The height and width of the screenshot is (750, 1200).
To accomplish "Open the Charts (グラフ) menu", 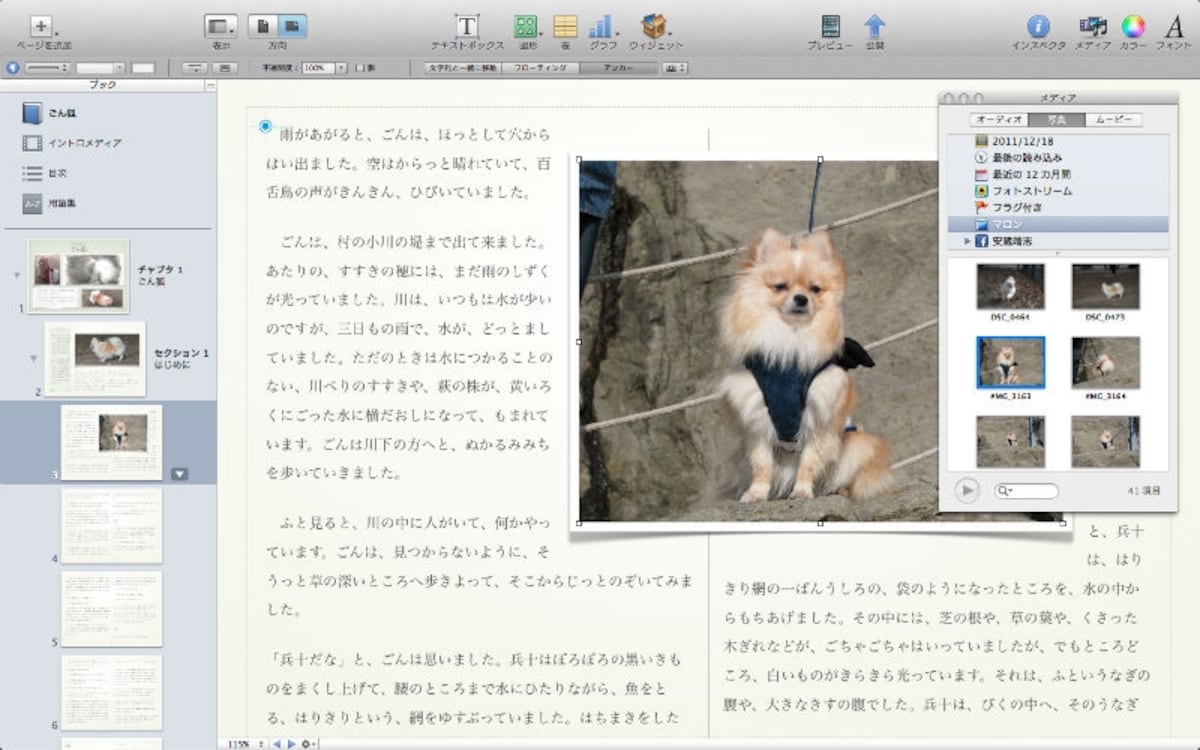I will (602, 27).
